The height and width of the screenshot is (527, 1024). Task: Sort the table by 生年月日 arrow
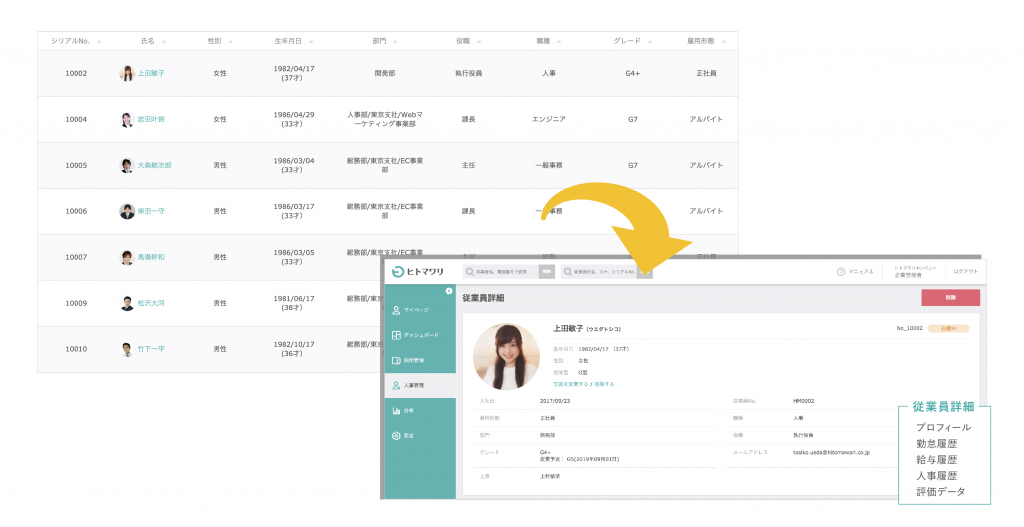[311, 42]
